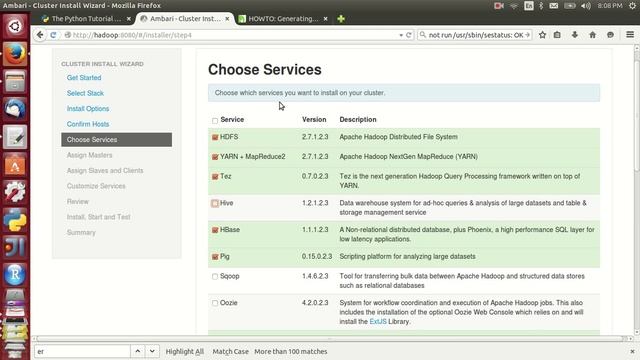
Task: Click the Pig version 0.15.0.2.3 cell
Action: 317,257
